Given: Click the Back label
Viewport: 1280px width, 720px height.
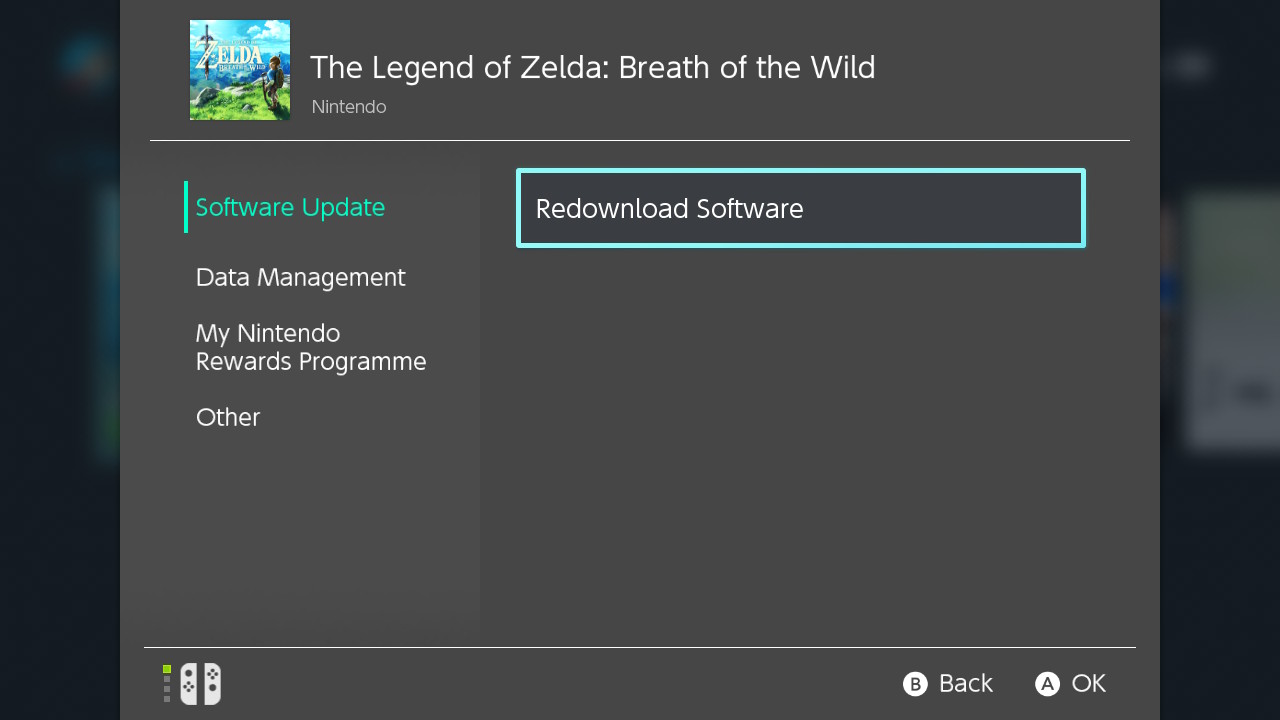Looking at the screenshot, I should tap(965, 683).
